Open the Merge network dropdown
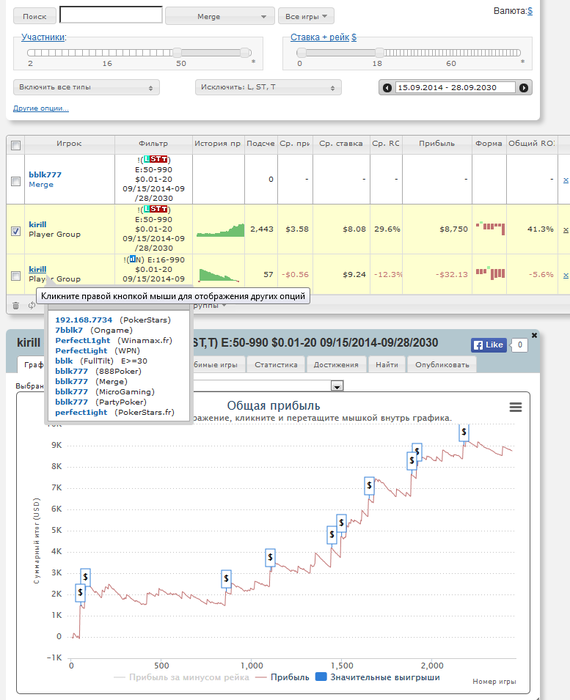570x700 pixels. (x=220, y=16)
